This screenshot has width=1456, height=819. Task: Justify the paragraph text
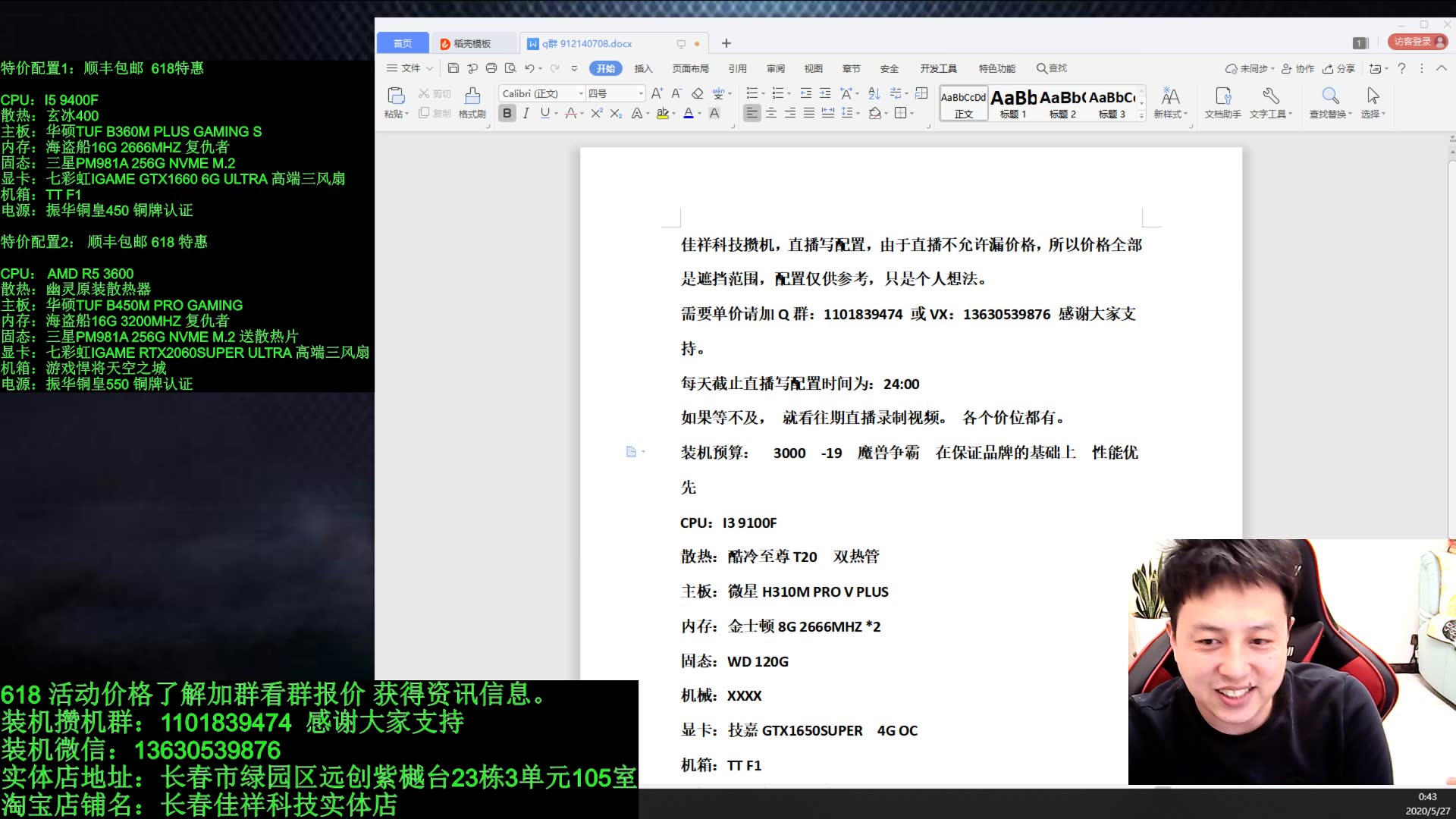809,113
